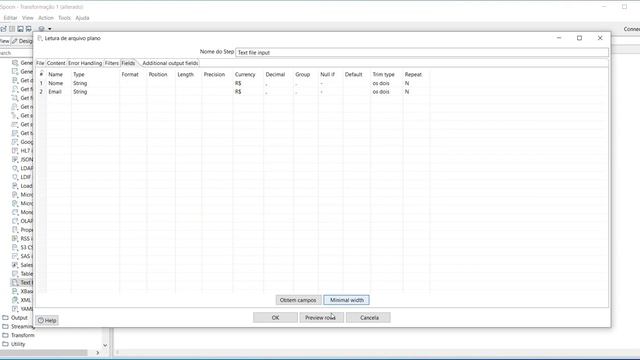Switch to the Error Handling tab
This screenshot has width=640, height=360.
(85, 63)
